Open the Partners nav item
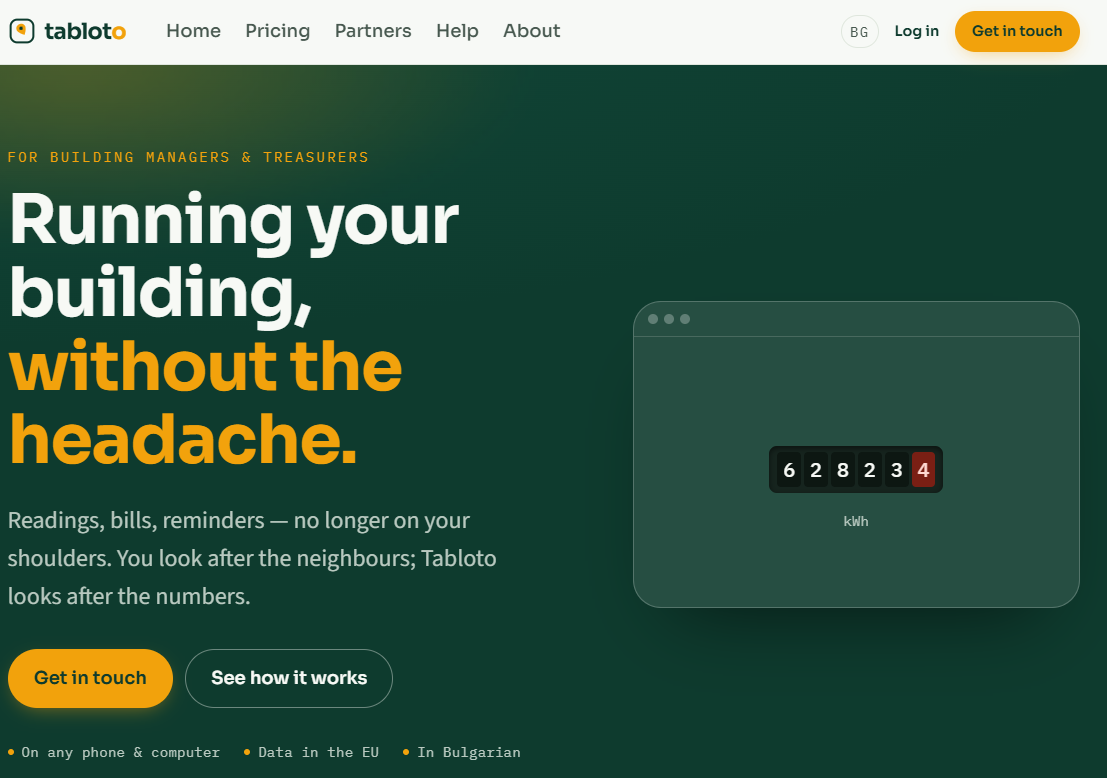The width and height of the screenshot is (1107, 778). (x=373, y=31)
